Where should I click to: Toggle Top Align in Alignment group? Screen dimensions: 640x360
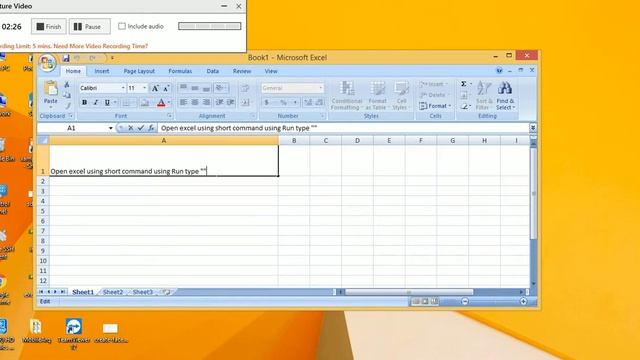(184, 88)
